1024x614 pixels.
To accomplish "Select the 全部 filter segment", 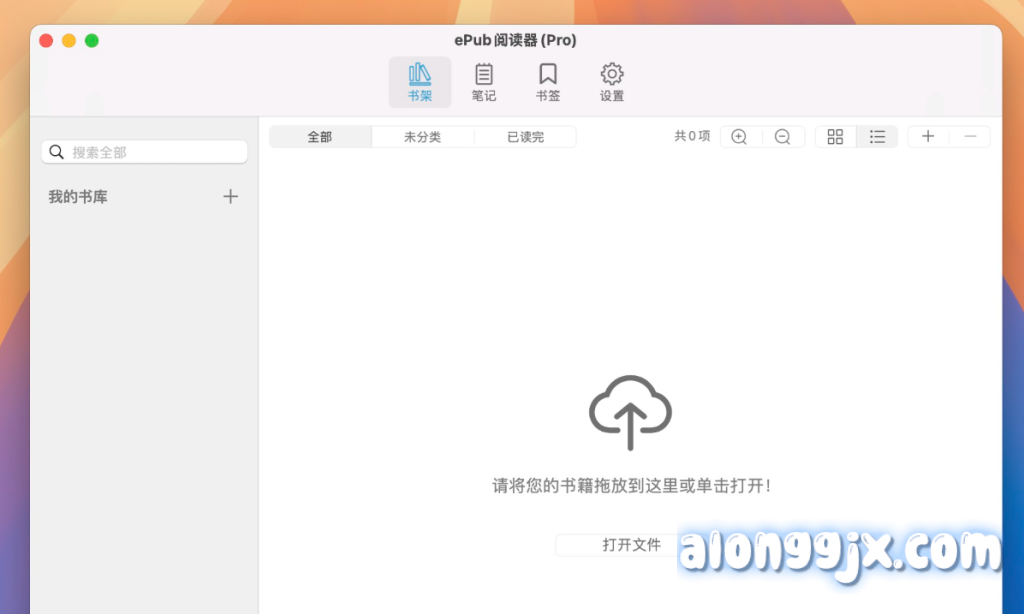I will click(x=320, y=137).
